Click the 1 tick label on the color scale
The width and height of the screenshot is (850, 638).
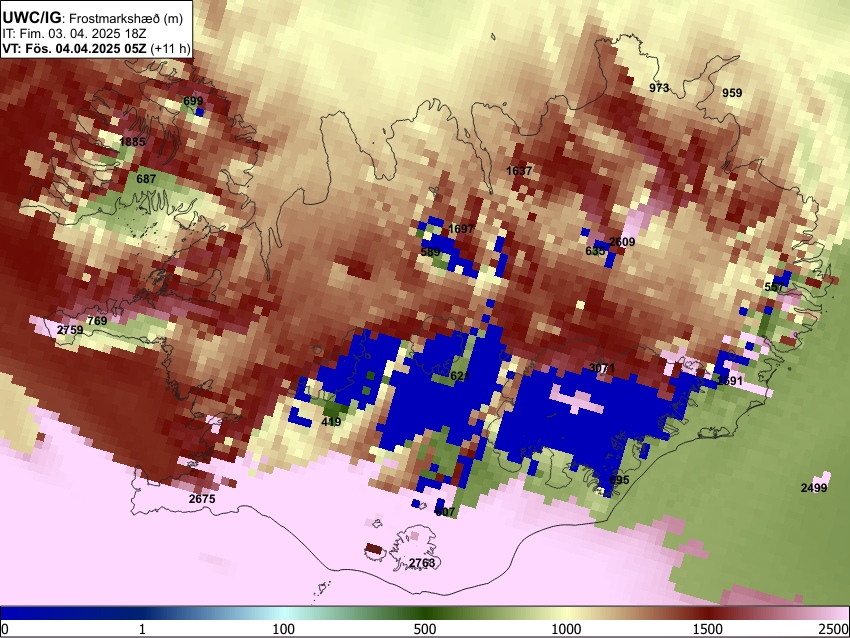142,629
